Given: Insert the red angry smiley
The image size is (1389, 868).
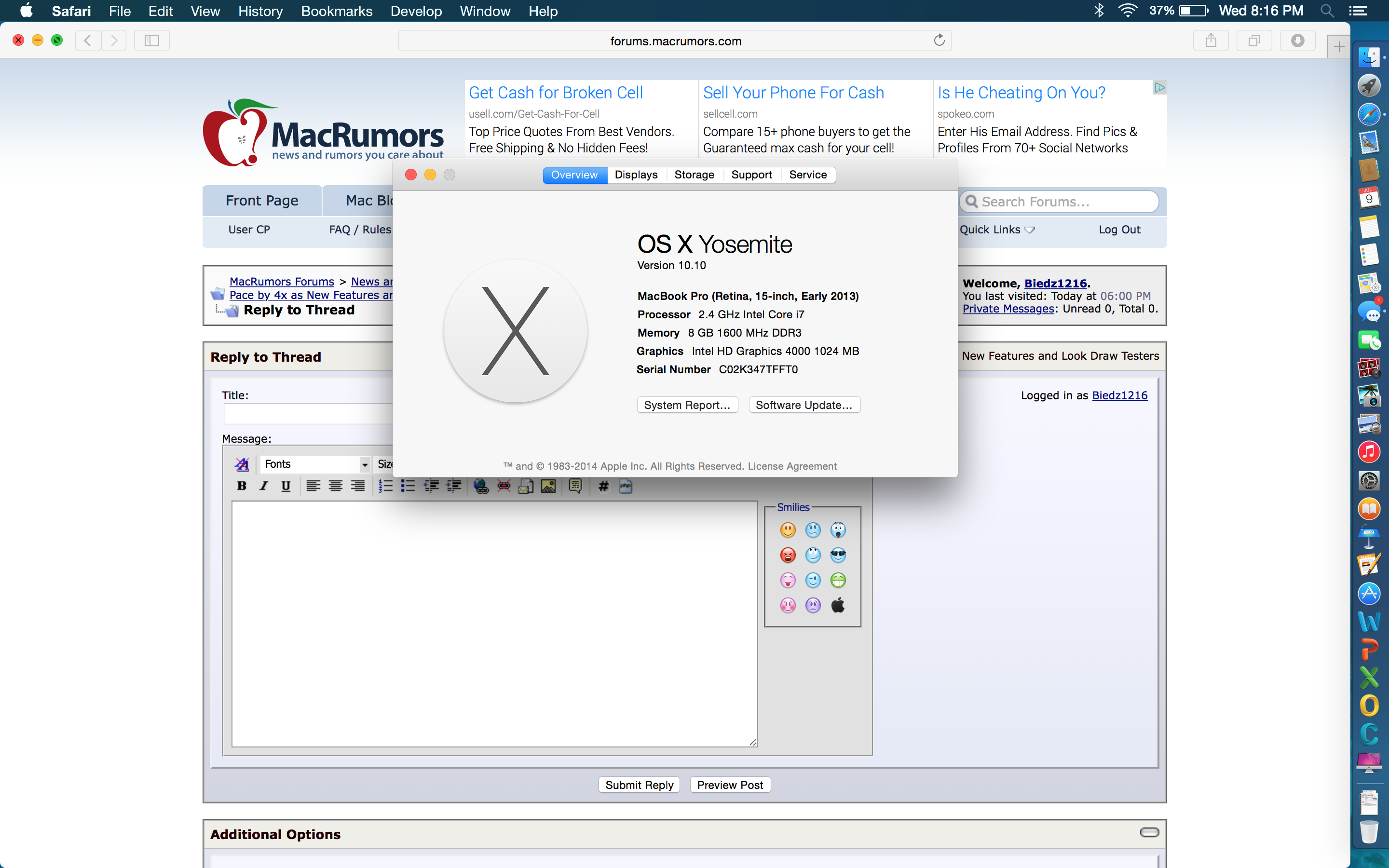Looking at the screenshot, I should [788, 555].
